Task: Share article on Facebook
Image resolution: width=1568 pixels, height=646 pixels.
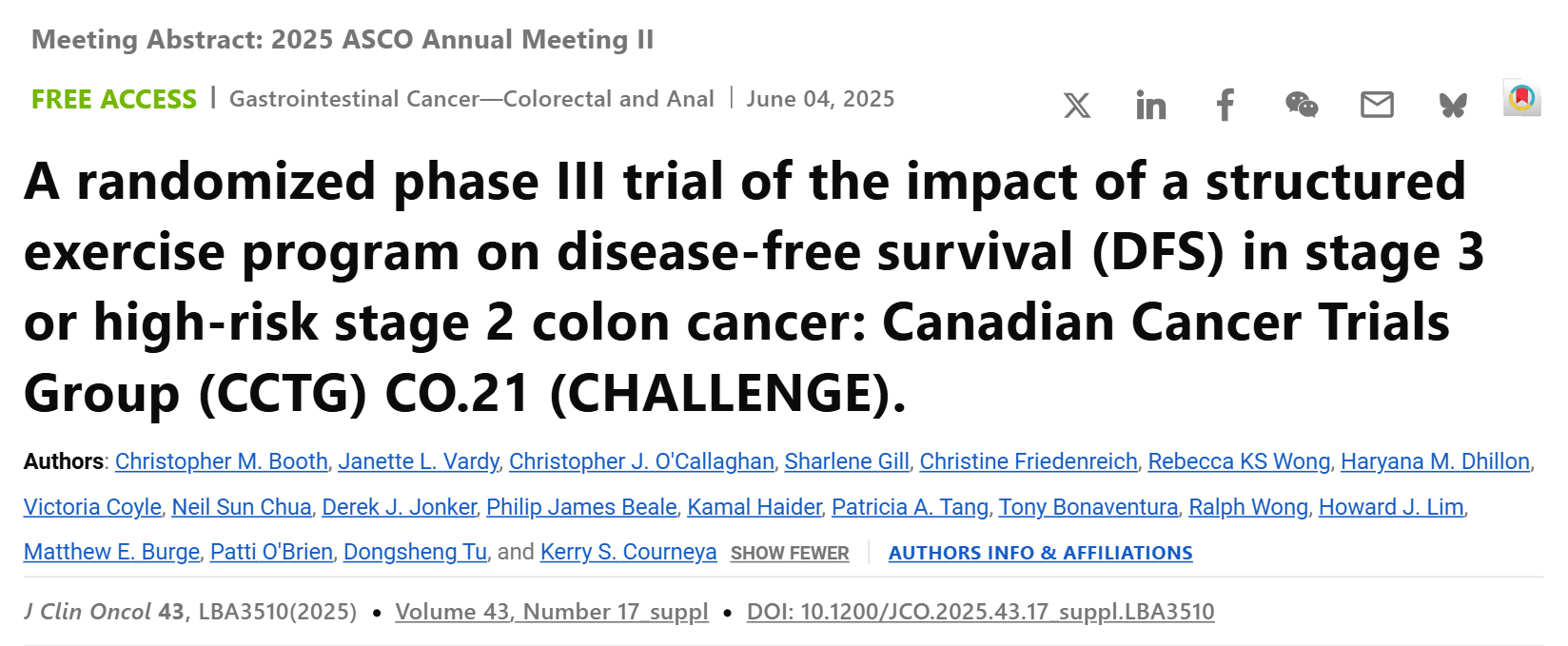Action: (x=1225, y=105)
